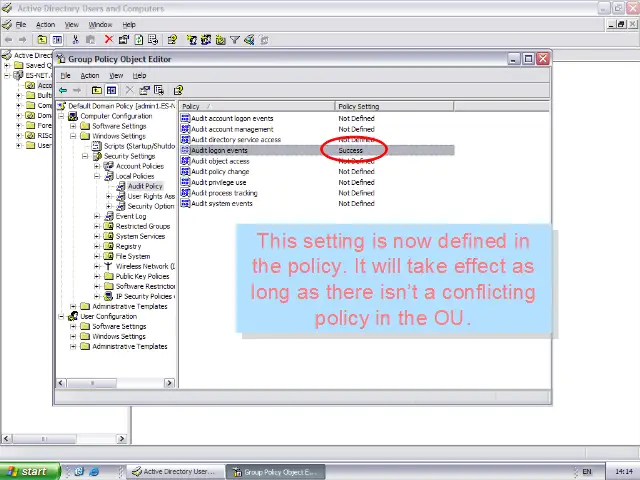This screenshot has height=480, width=640.
Task: Click the Create New Group icon
Action: pos(206,40)
